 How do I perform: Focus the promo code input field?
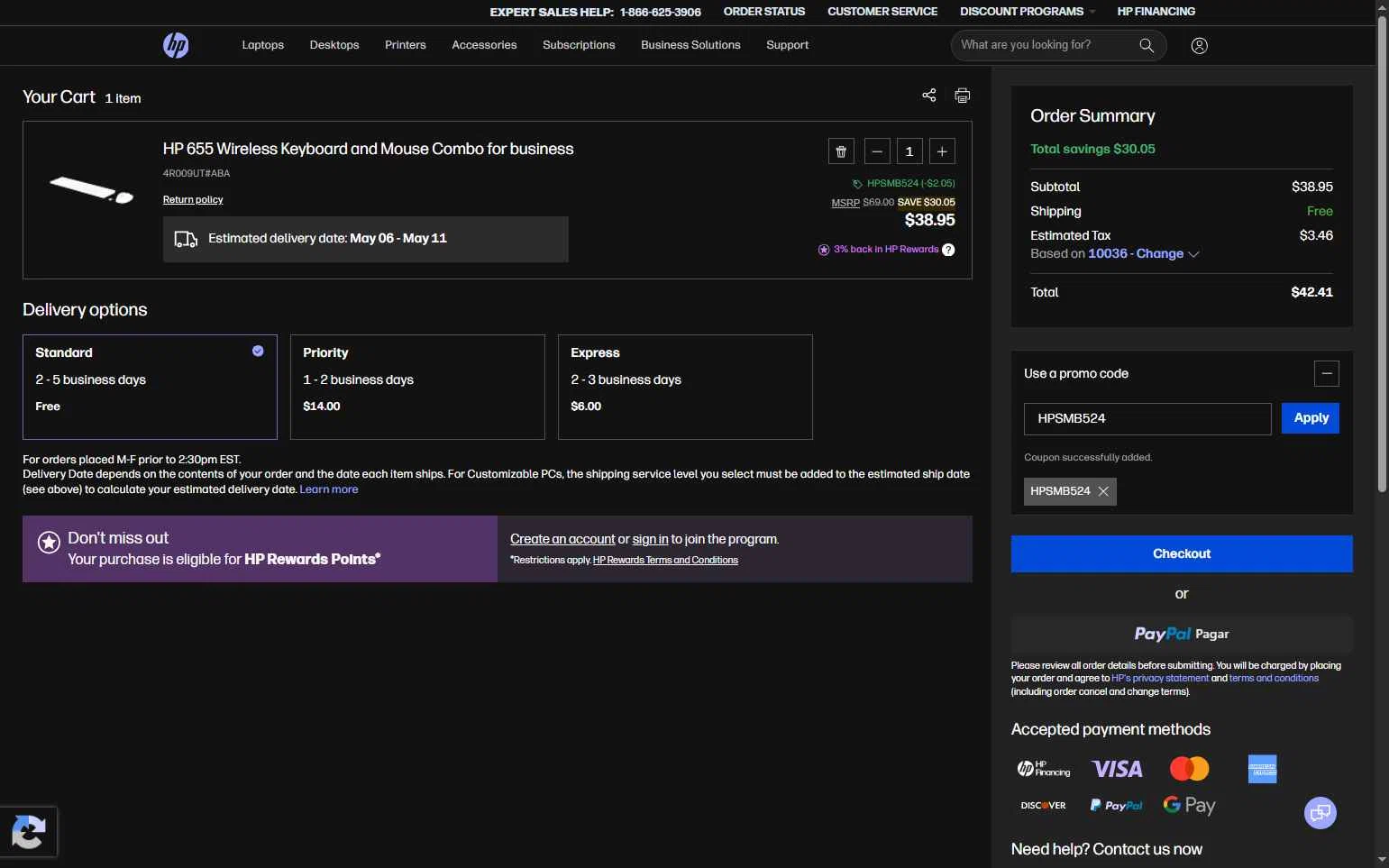tap(1147, 418)
